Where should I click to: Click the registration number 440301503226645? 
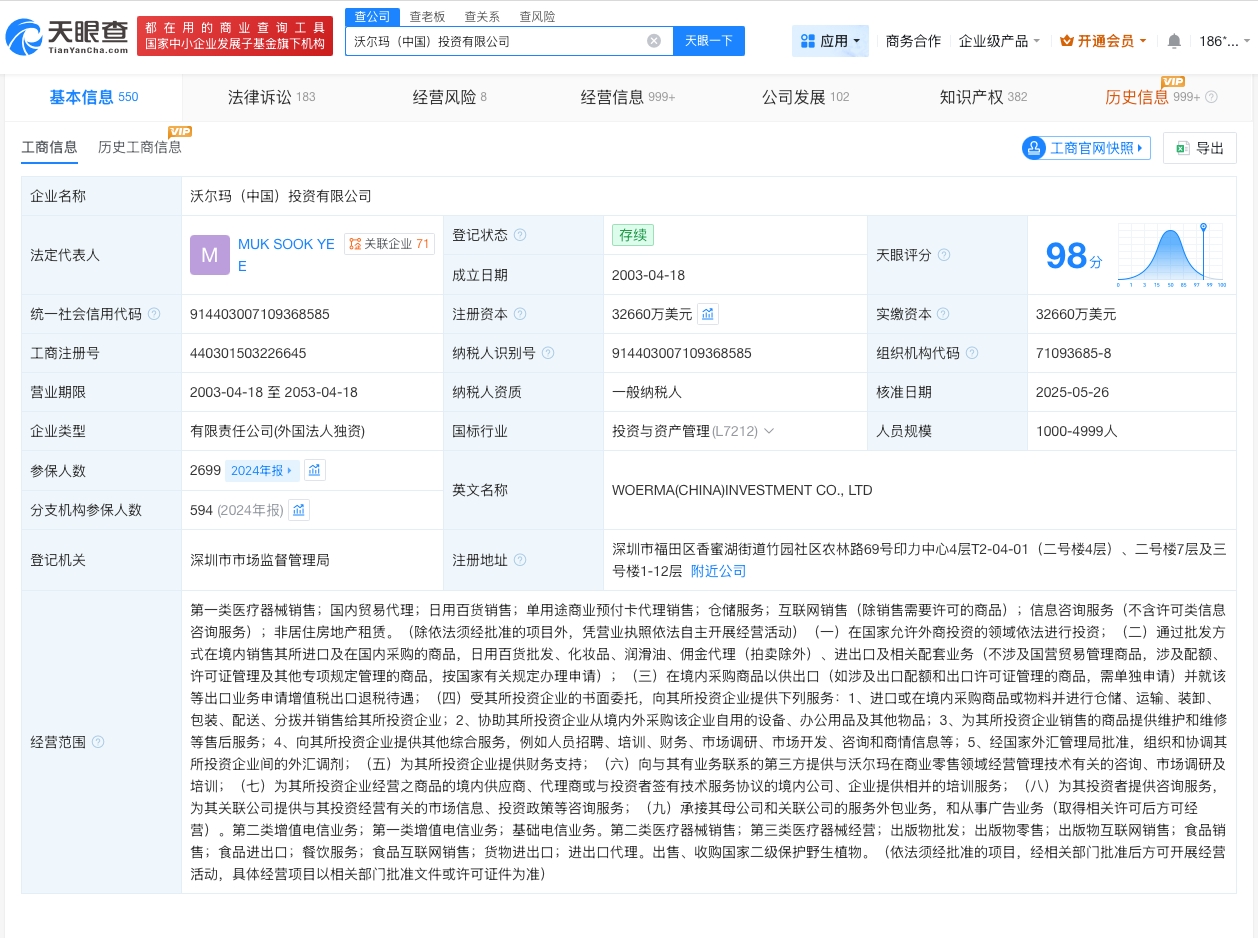click(247, 353)
